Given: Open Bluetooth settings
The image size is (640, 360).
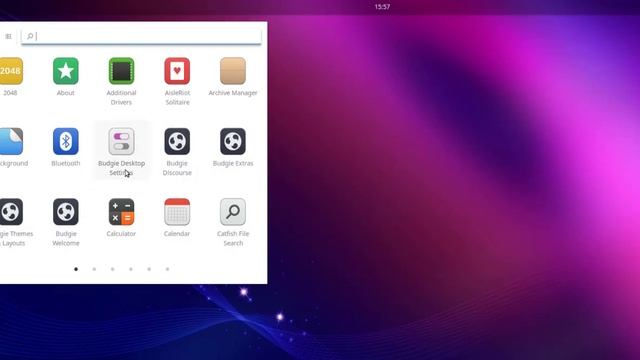Looking at the screenshot, I should click(66, 142).
